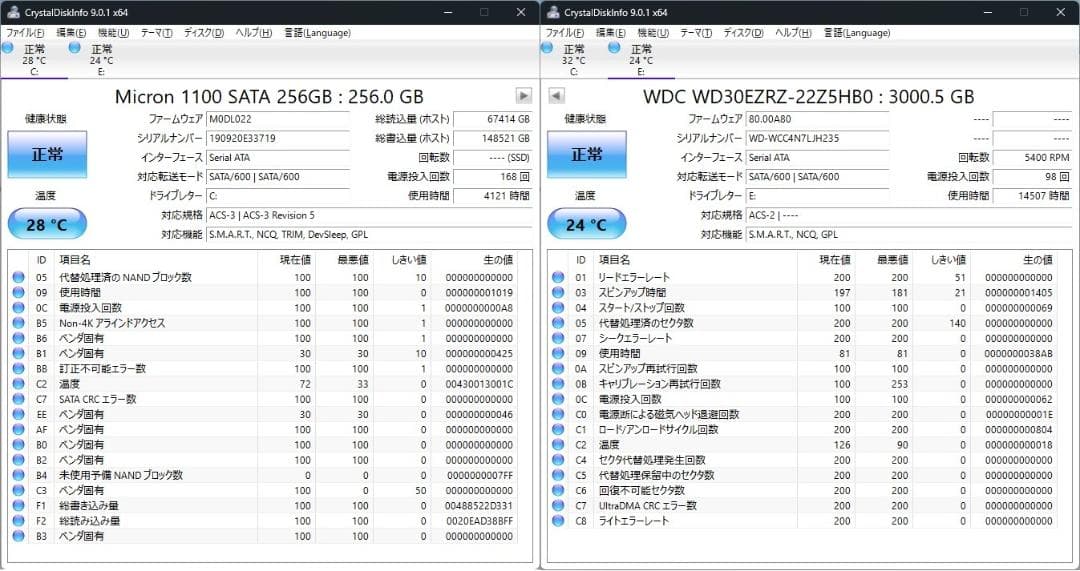Click status icon for キャリブレーション再試行回数 row

[x=558, y=384]
